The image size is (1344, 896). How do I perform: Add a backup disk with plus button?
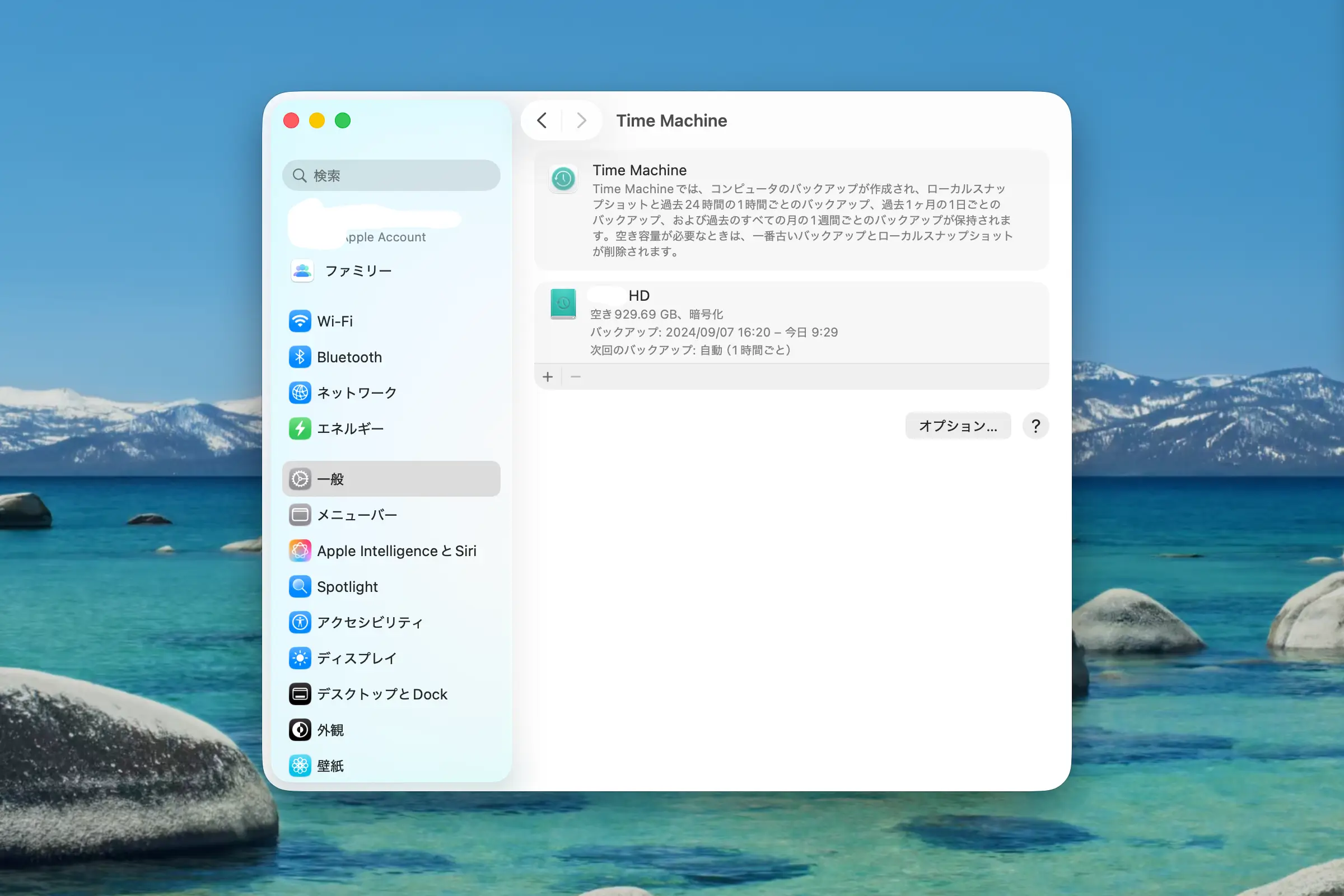548,376
